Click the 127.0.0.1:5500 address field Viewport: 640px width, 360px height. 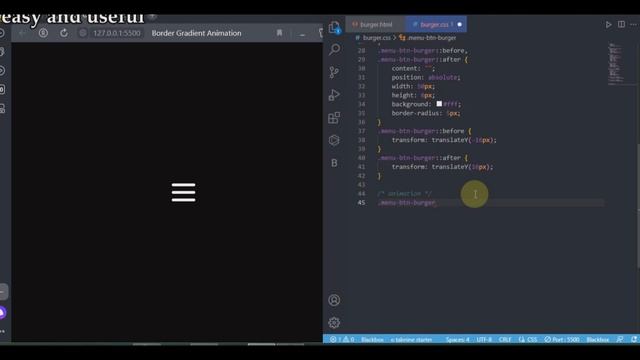click(x=116, y=33)
